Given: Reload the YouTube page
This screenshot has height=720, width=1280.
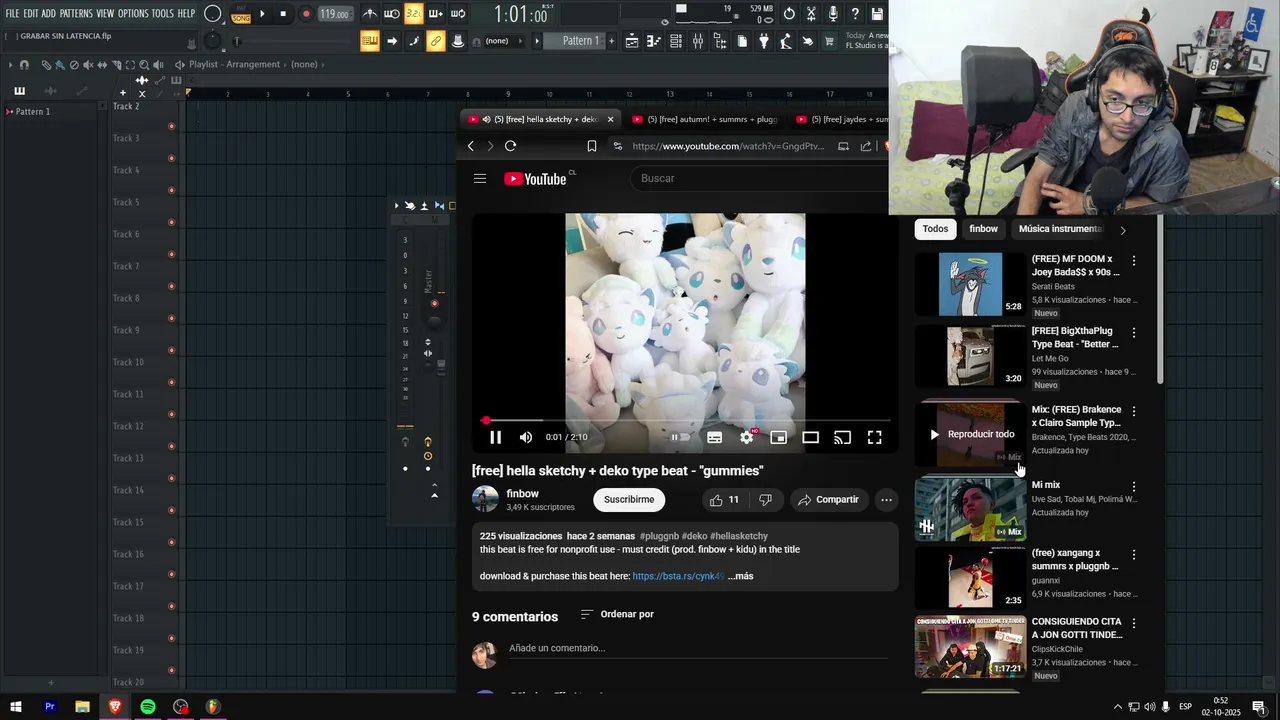Looking at the screenshot, I should tap(510, 146).
